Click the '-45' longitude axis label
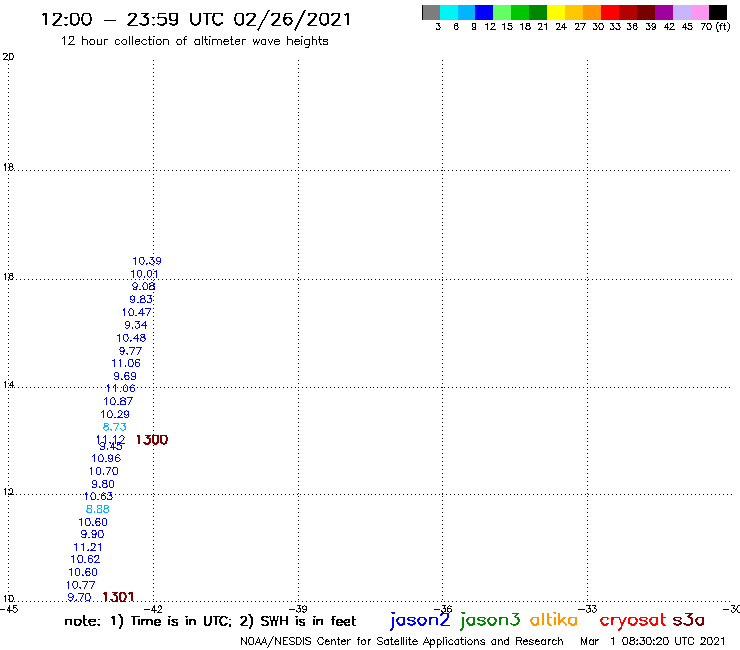Image resolution: width=740 pixels, height=650 pixels. pyautogui.click(x=9, y=609)
